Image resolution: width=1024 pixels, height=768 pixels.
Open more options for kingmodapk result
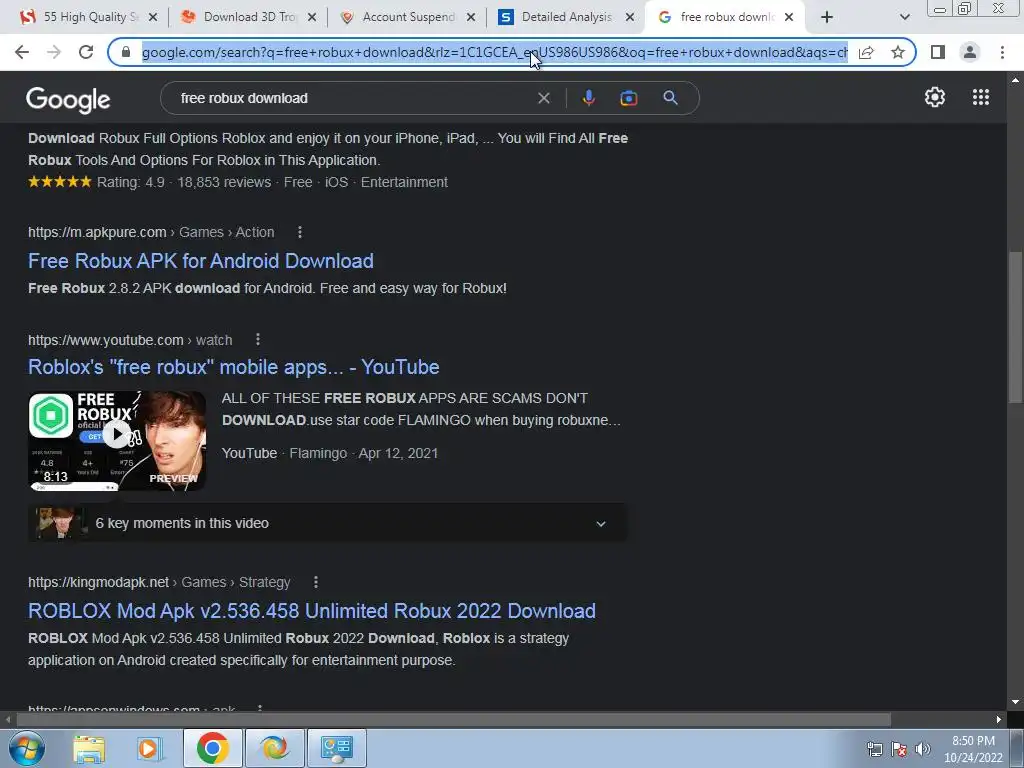pos(316,582)
